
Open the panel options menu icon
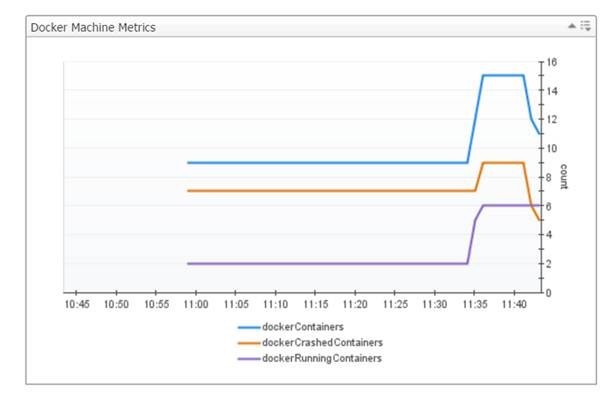[585, 26]
